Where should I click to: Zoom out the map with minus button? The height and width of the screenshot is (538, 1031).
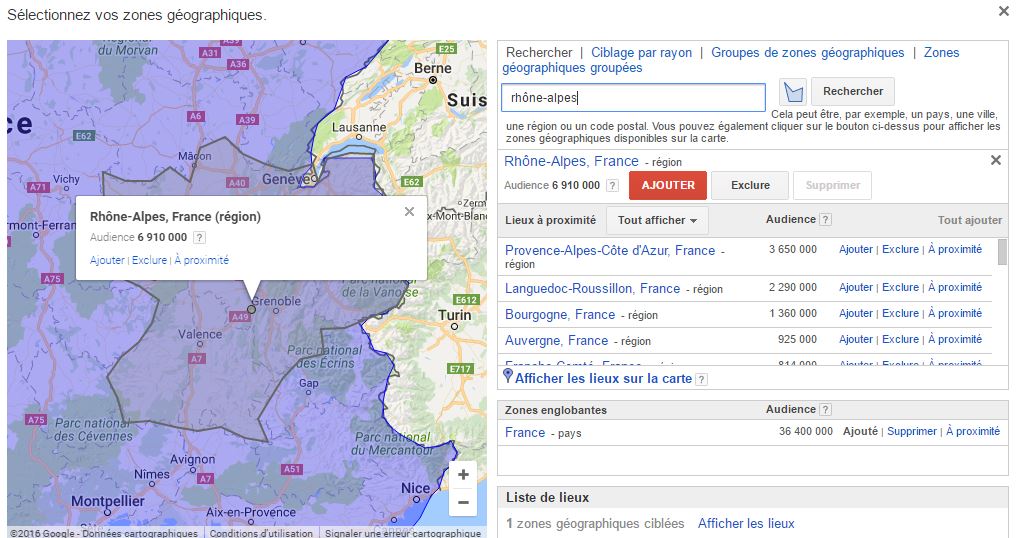(x=464, y=502)
